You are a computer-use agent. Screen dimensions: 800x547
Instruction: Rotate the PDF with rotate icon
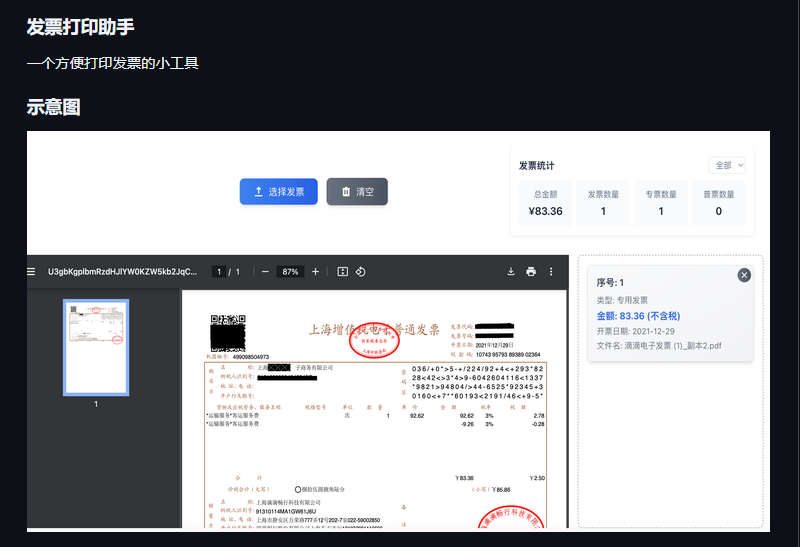coord(360,271)
